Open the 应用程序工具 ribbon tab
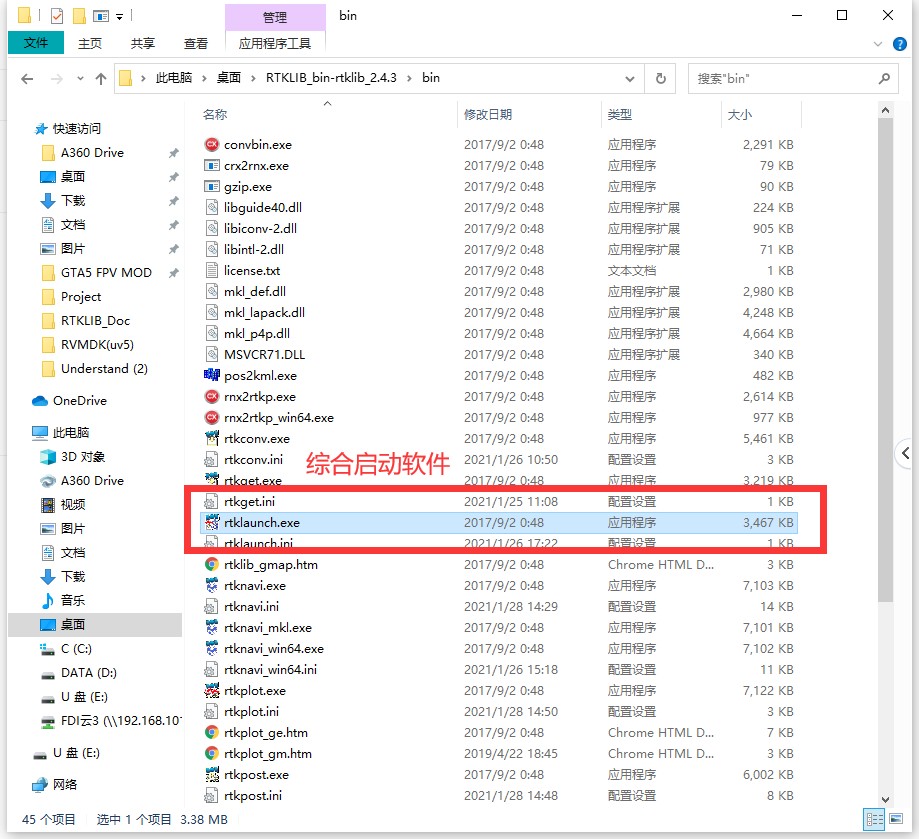This screenshot has height=839, width=919. pos(275,43)
